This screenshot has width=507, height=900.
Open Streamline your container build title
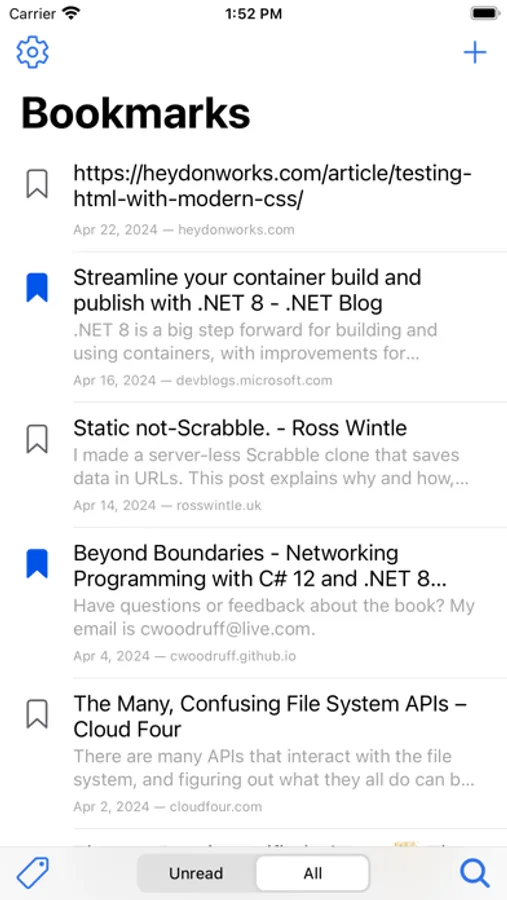(247, 290)
